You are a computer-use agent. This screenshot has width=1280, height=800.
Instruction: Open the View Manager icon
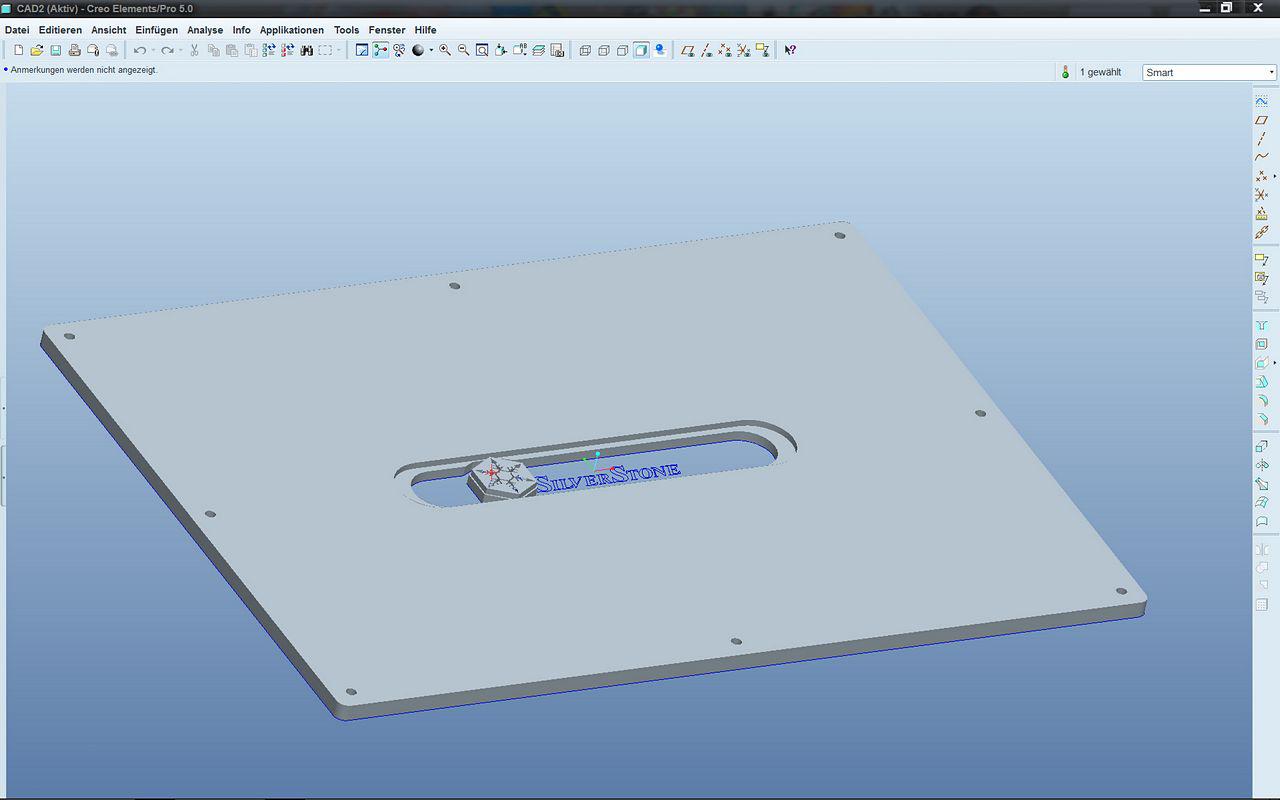557,50
